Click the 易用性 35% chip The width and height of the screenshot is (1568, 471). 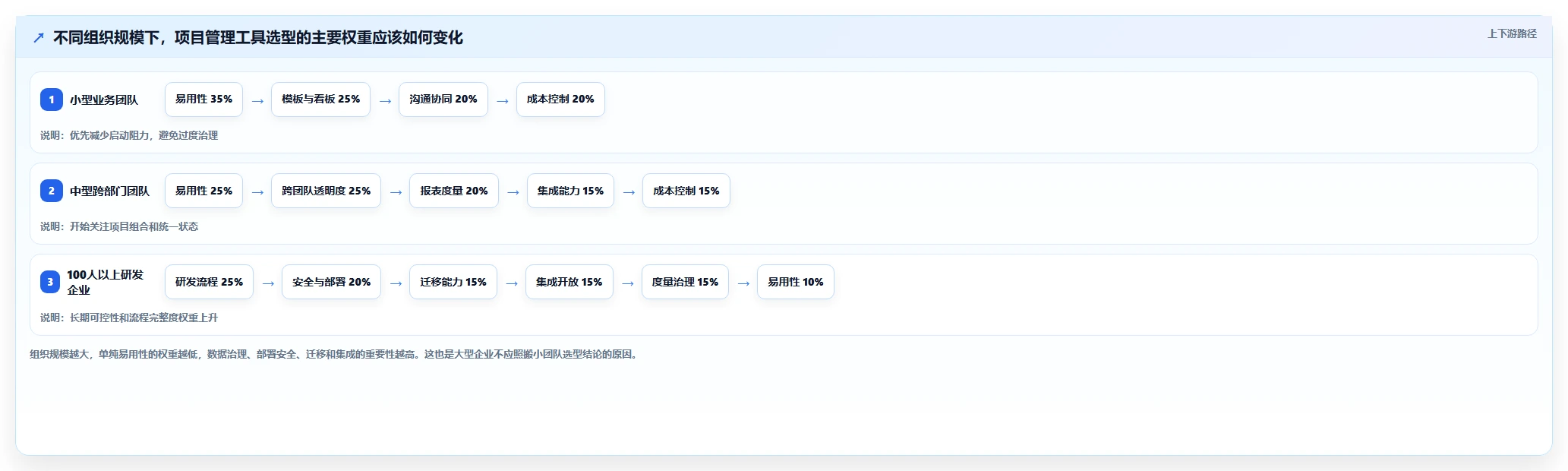203,100
